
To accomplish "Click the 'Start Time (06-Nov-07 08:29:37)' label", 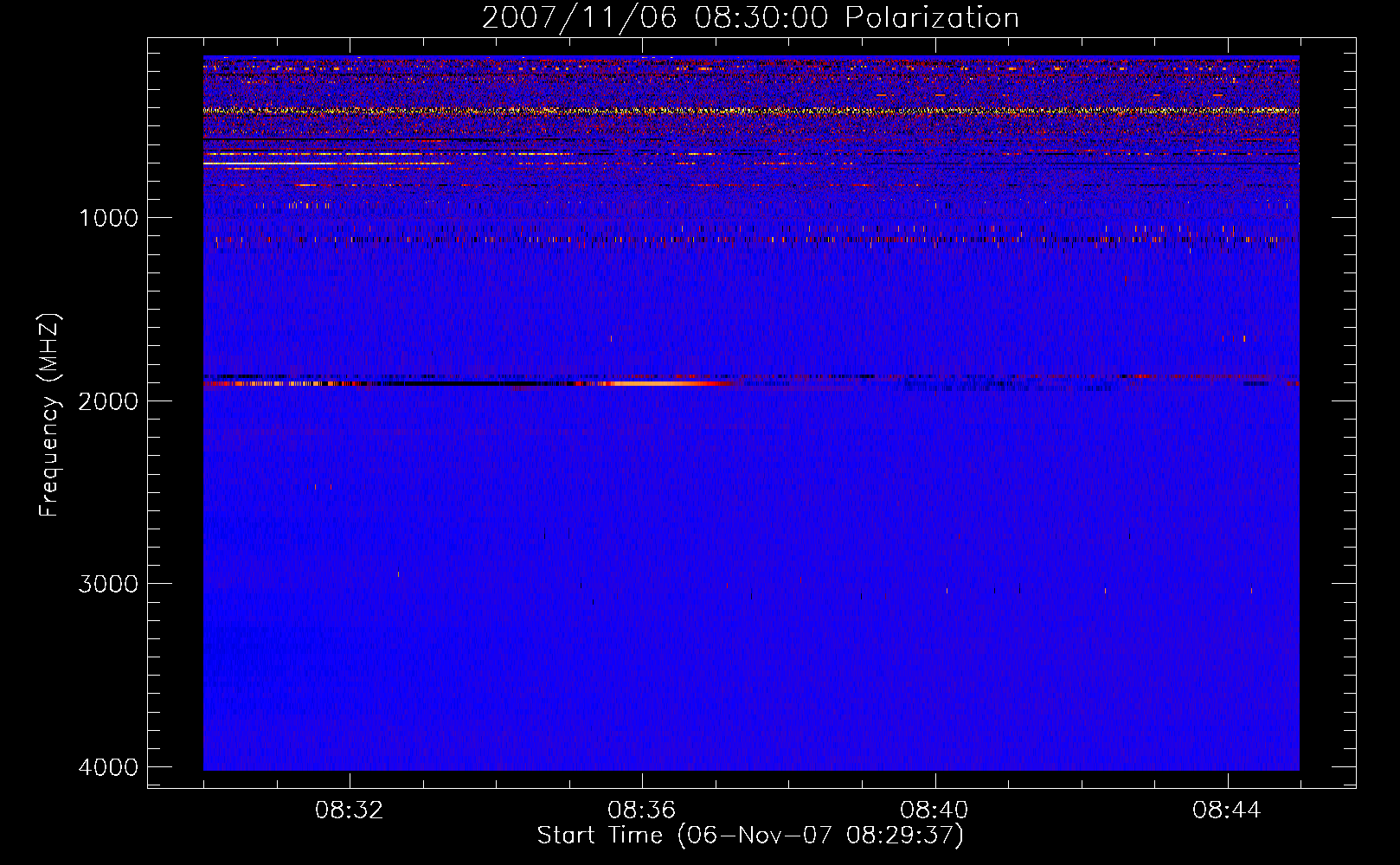I will (x=750, y=836).
